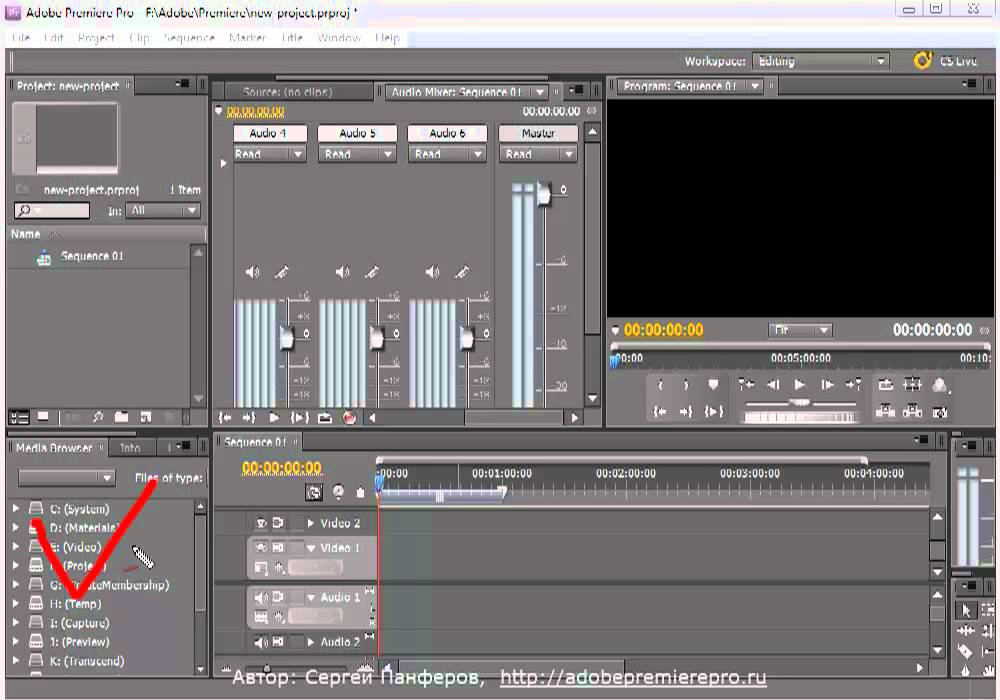Collapse the Audio 1 track

click(311, 597)
